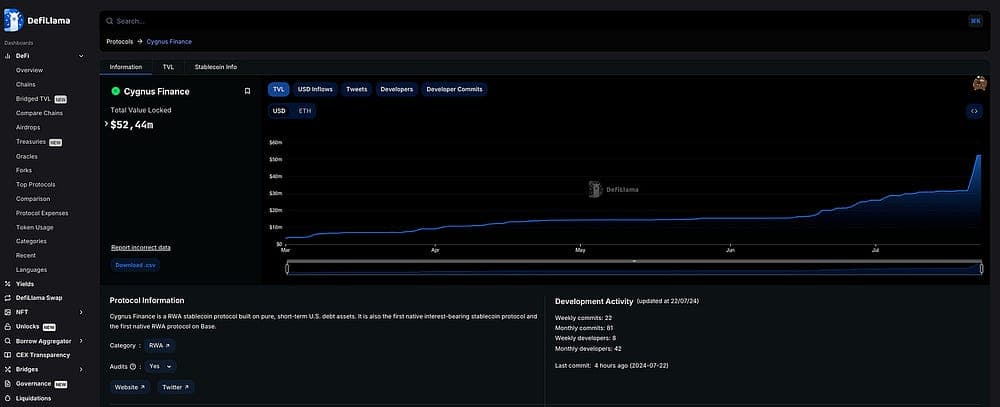This screenshot has height=407, width=1000.
Task: Click the Liquidations sidebar icon
Action: coord(8,398)
